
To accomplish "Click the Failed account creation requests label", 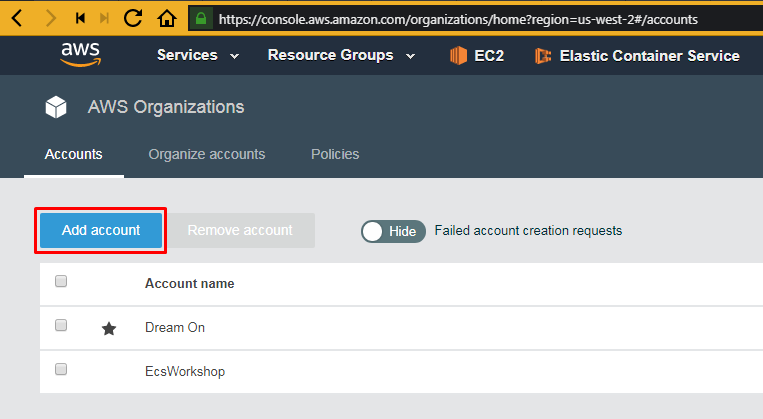I will coord(528,231).
